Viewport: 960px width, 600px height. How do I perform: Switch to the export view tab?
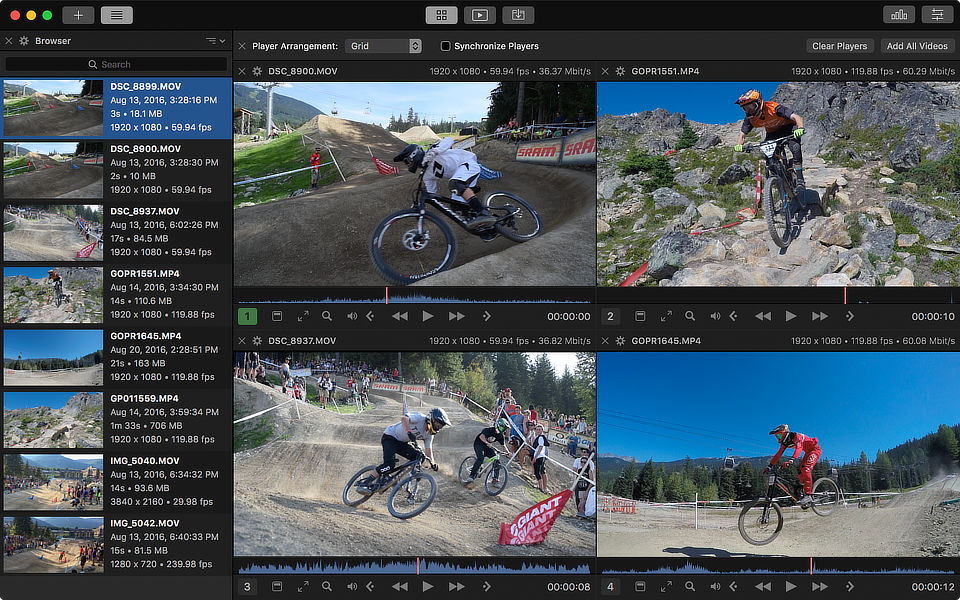click(518, 15)
